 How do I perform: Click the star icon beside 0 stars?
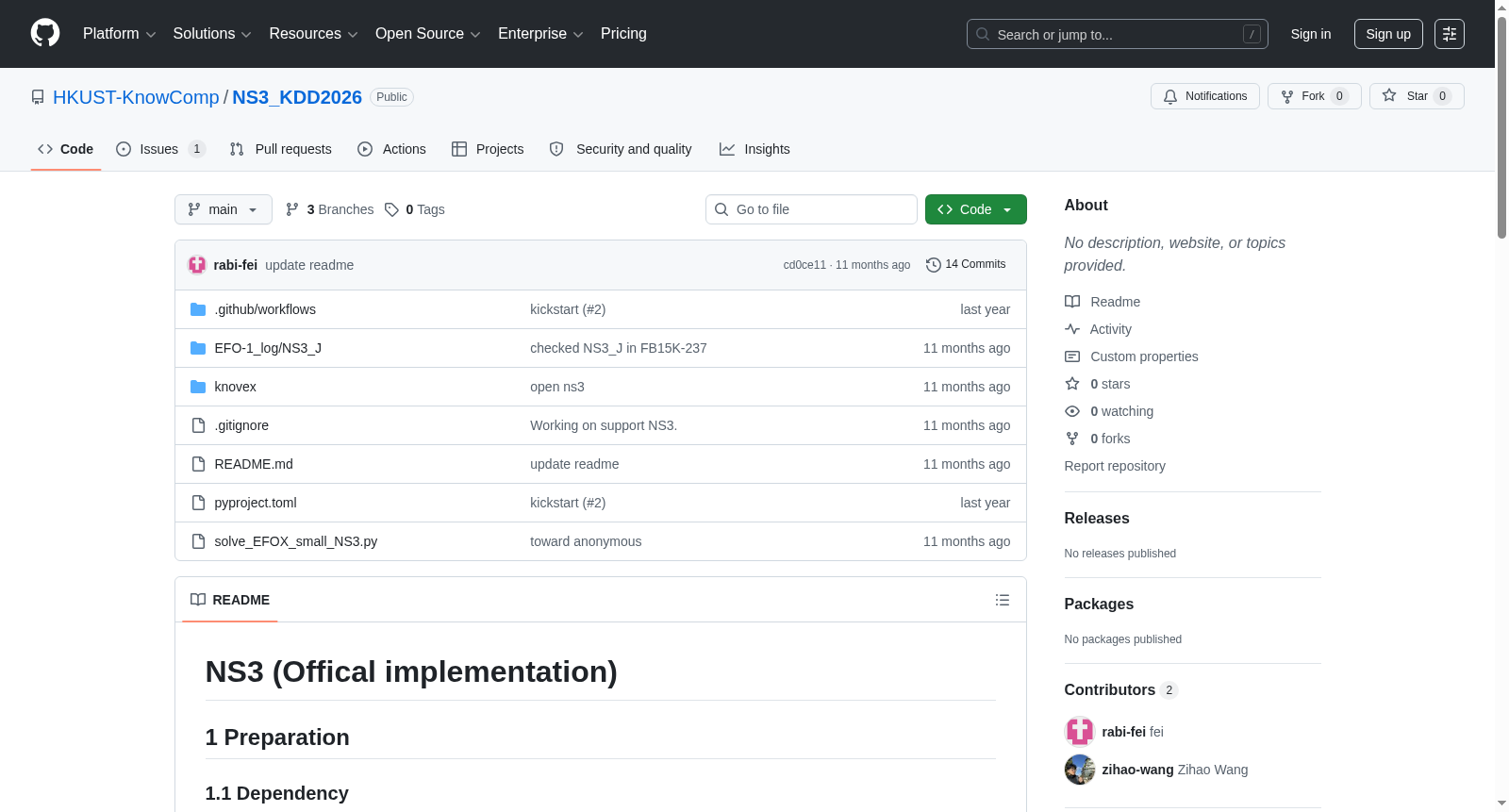point(1072,384)
